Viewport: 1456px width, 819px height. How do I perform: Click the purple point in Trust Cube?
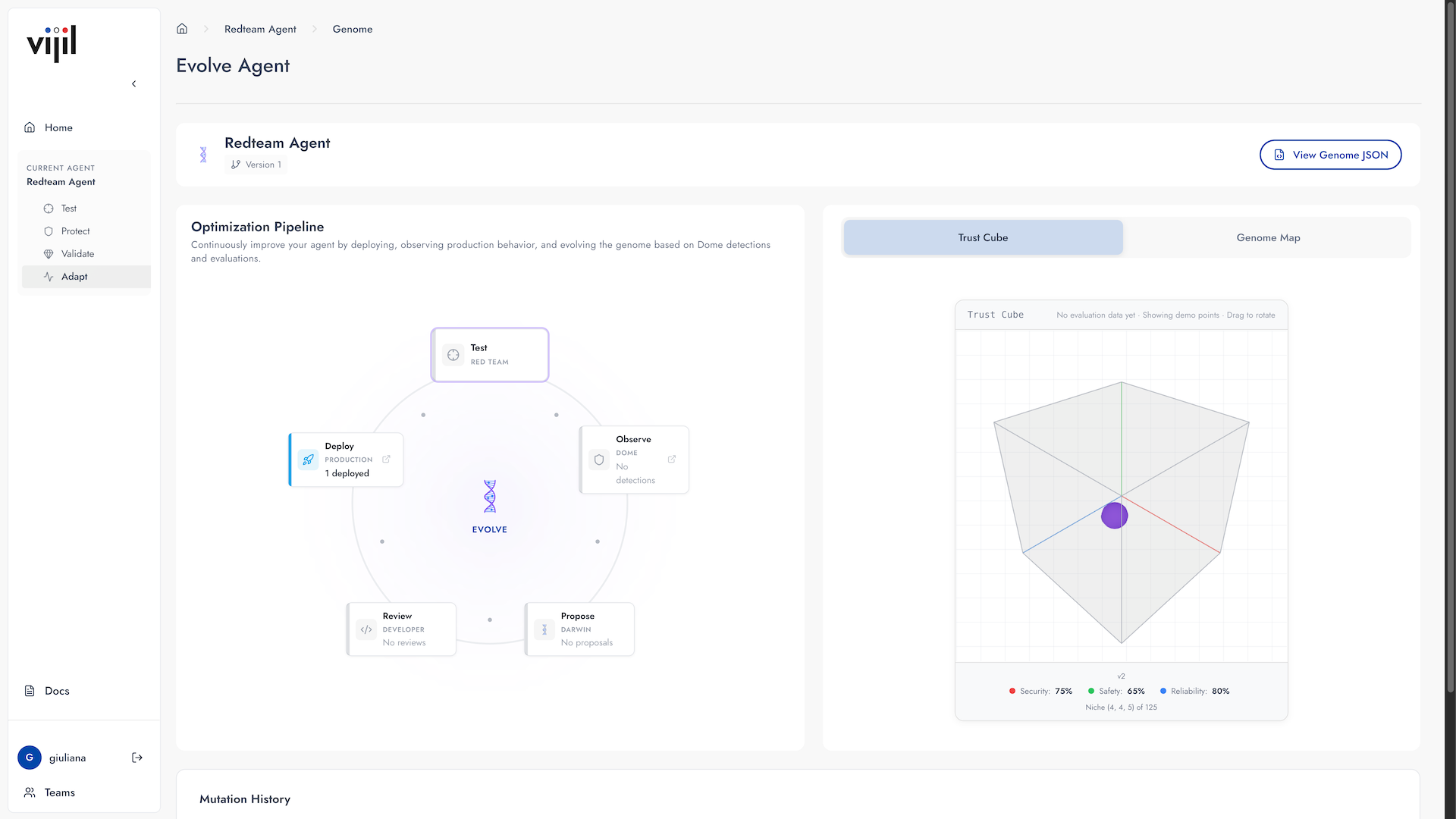pyautogui.click(x=1114, y=516)
